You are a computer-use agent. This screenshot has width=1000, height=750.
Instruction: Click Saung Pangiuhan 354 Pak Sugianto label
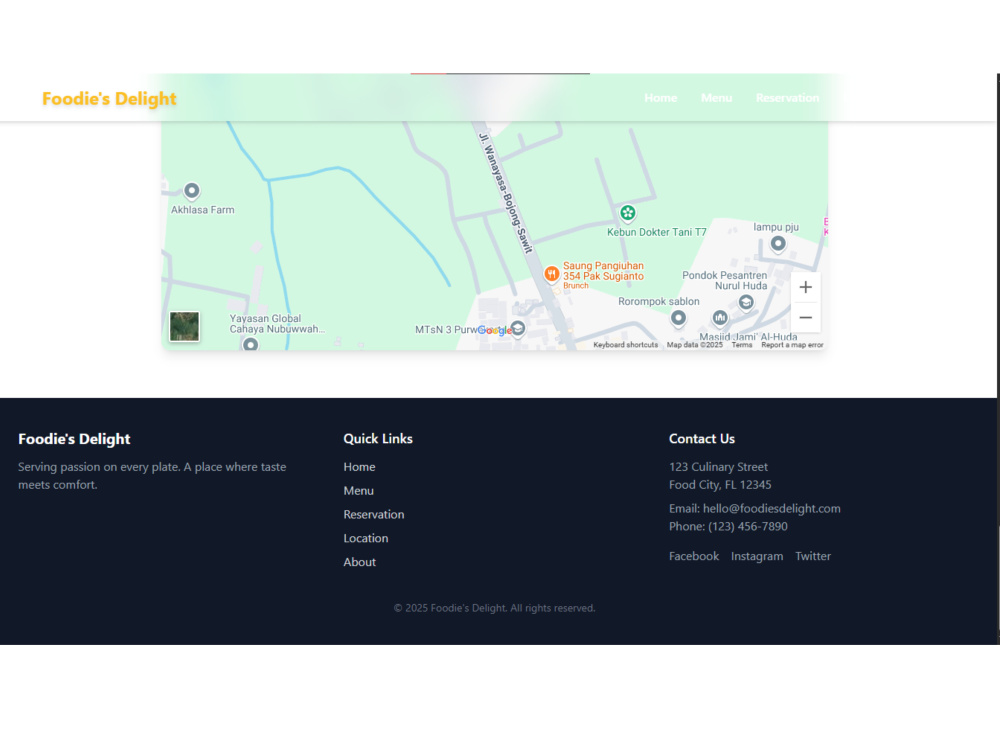603,271
